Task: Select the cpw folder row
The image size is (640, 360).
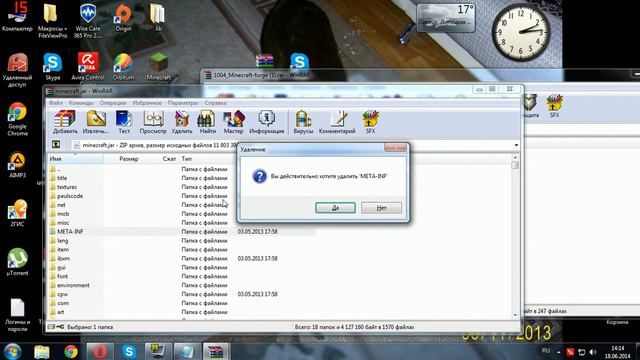Action: point(181,294)
